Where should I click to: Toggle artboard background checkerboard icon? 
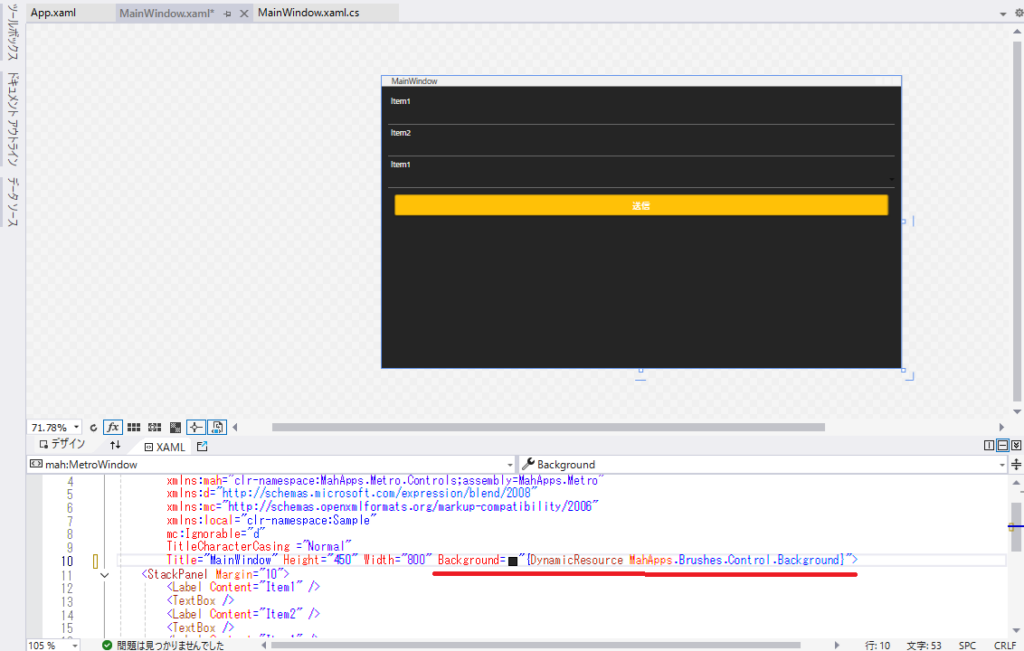coord(175,428)
